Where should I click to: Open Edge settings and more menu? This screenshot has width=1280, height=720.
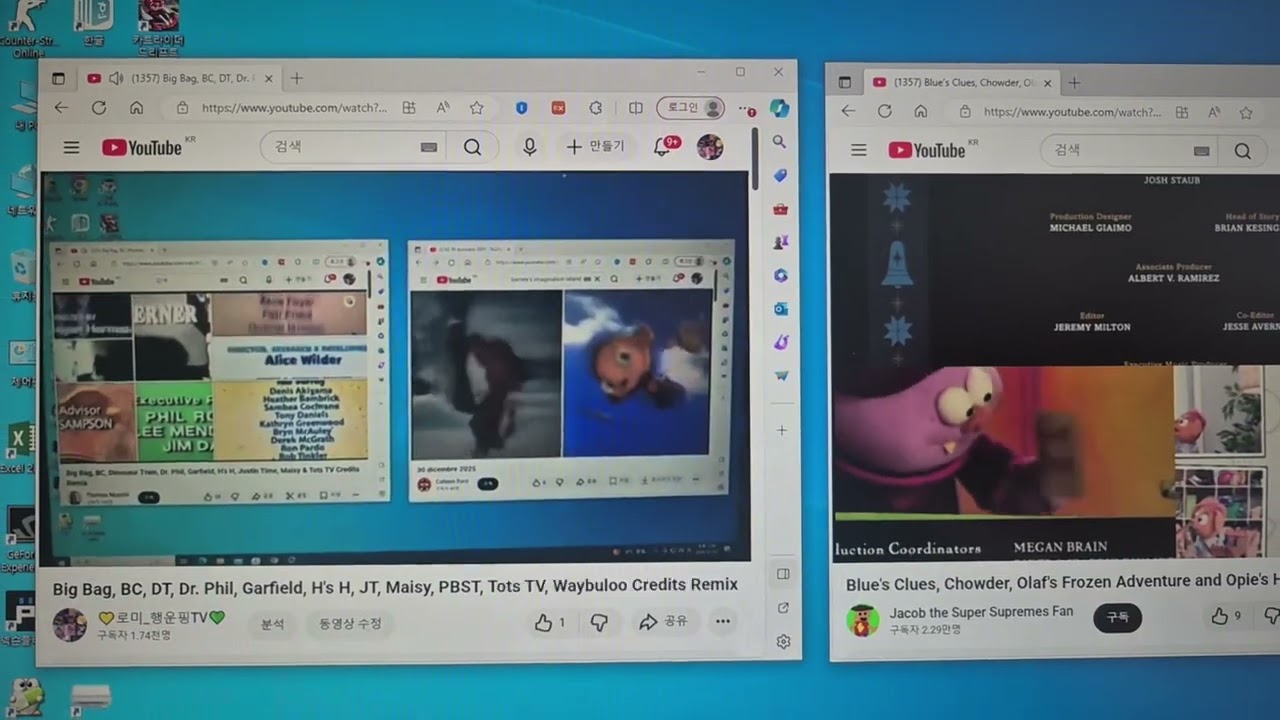(746, 109)
